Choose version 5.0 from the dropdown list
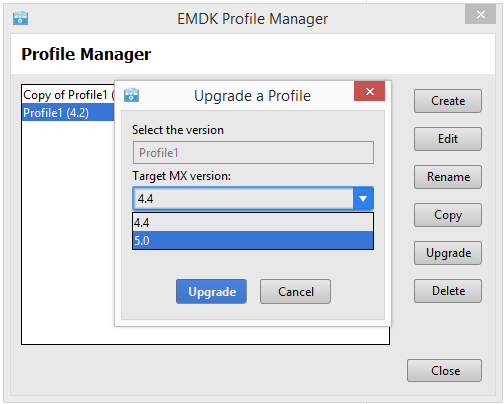Screen dimensions: 504x404 (253, 240)
